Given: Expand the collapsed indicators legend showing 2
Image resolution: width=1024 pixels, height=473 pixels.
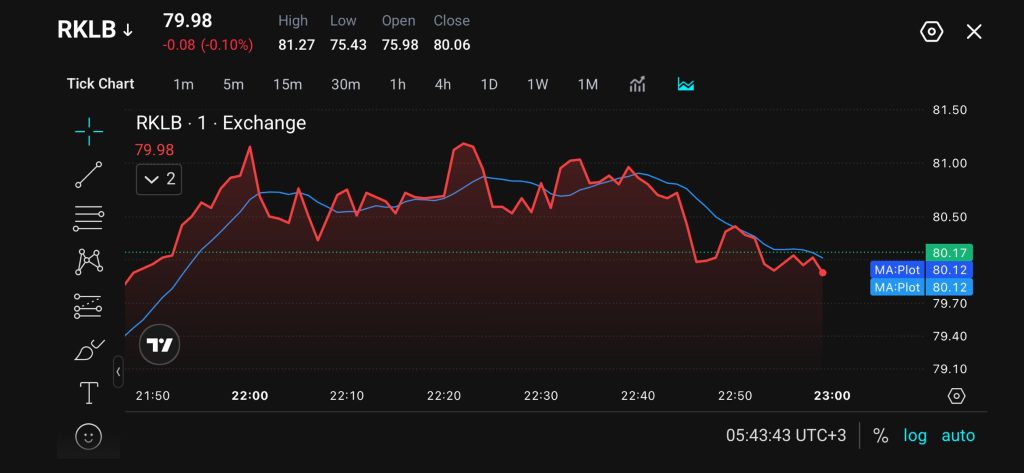Looking at the screenshot, I should tap(159, 180).
